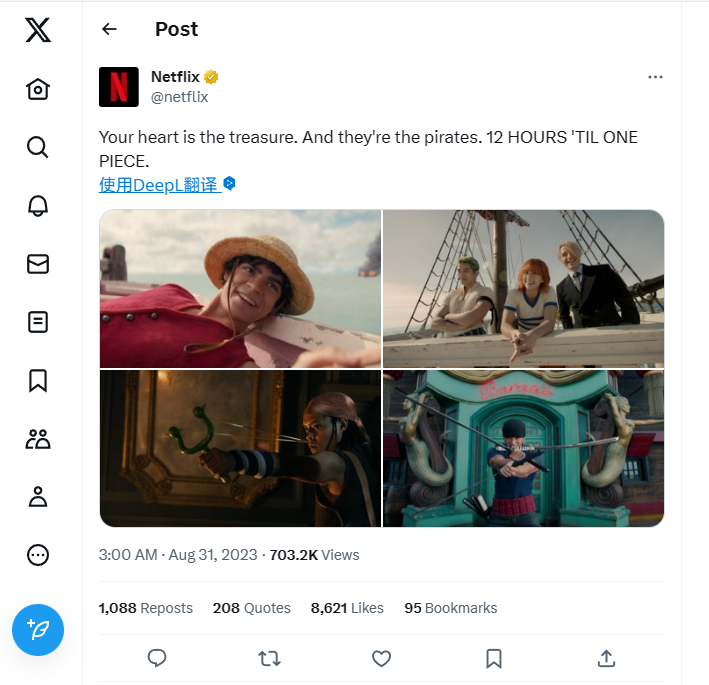
Task: Open the Netflix profile avatar
Action: pos(119,87)
